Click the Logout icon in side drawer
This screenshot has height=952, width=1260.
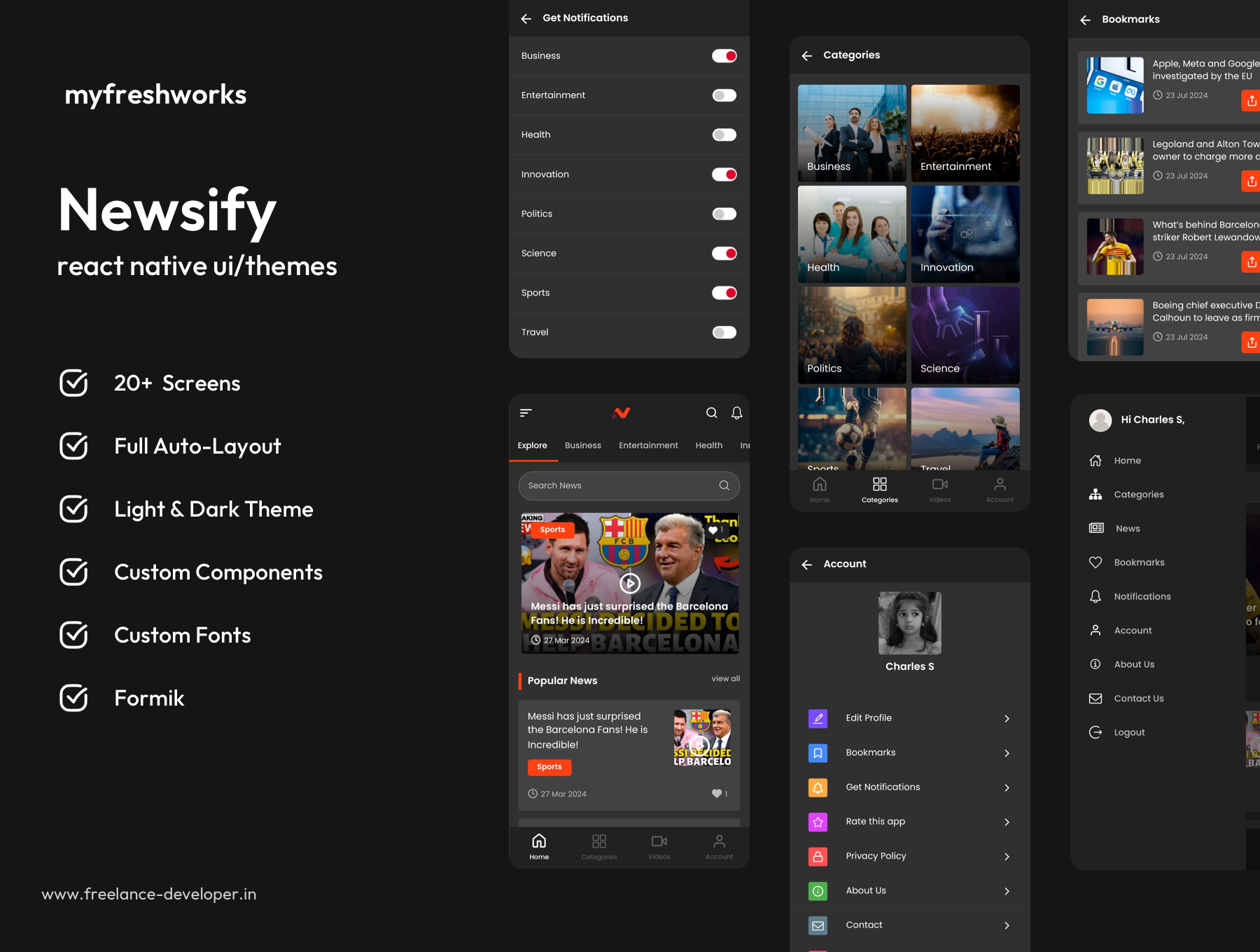(x=1095, y=732)
